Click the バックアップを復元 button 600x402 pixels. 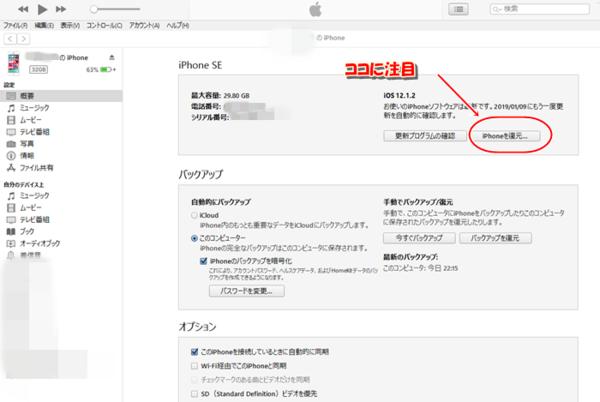[496, 238]
